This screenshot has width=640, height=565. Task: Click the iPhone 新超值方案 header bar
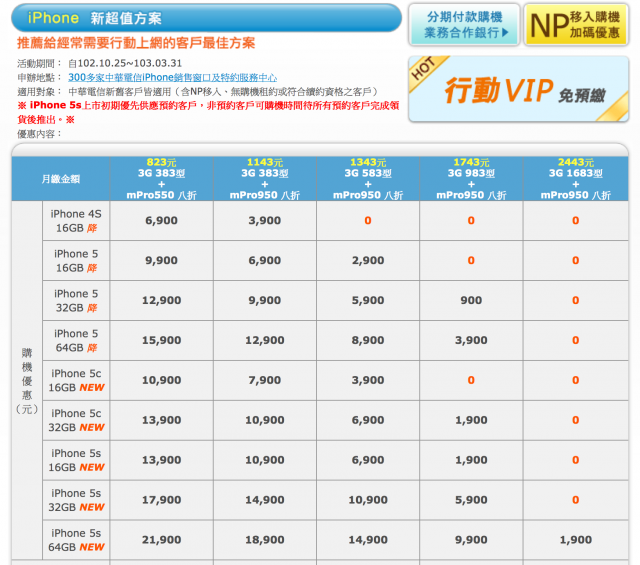206,18
